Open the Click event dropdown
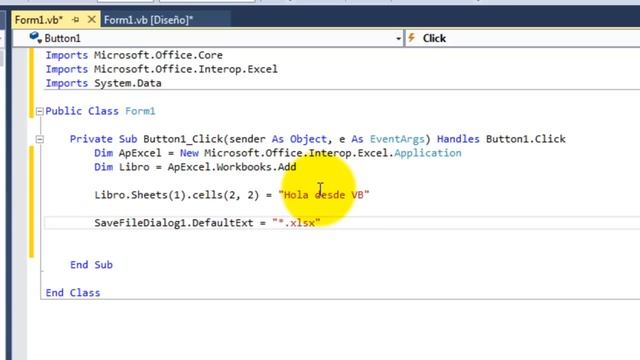The height and width of the screenshot is (360, 640). 522,38
